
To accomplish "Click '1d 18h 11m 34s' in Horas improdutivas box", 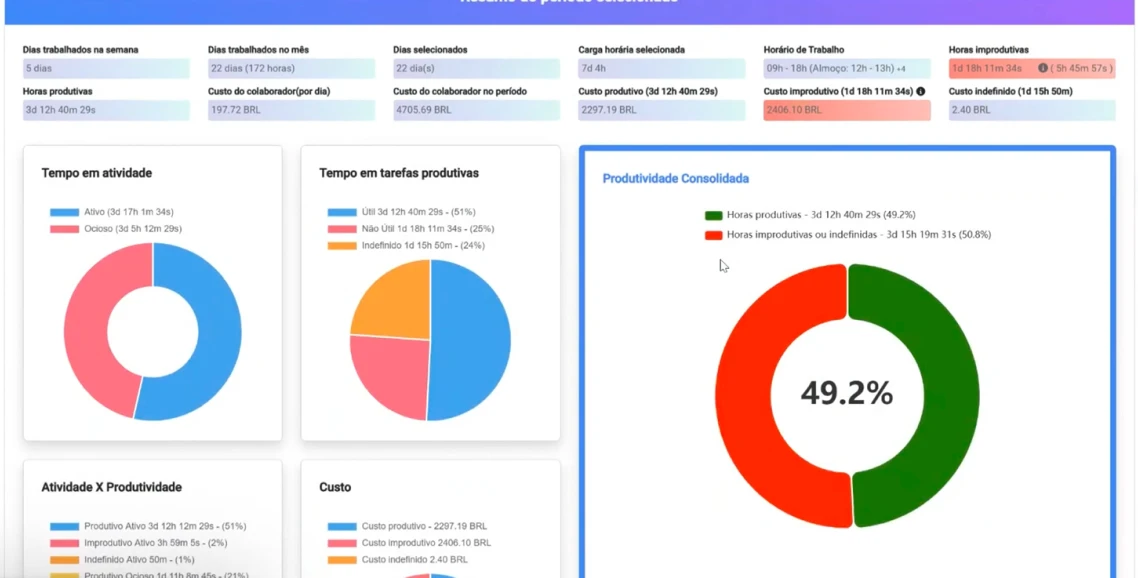I will [x=987, y=68].
